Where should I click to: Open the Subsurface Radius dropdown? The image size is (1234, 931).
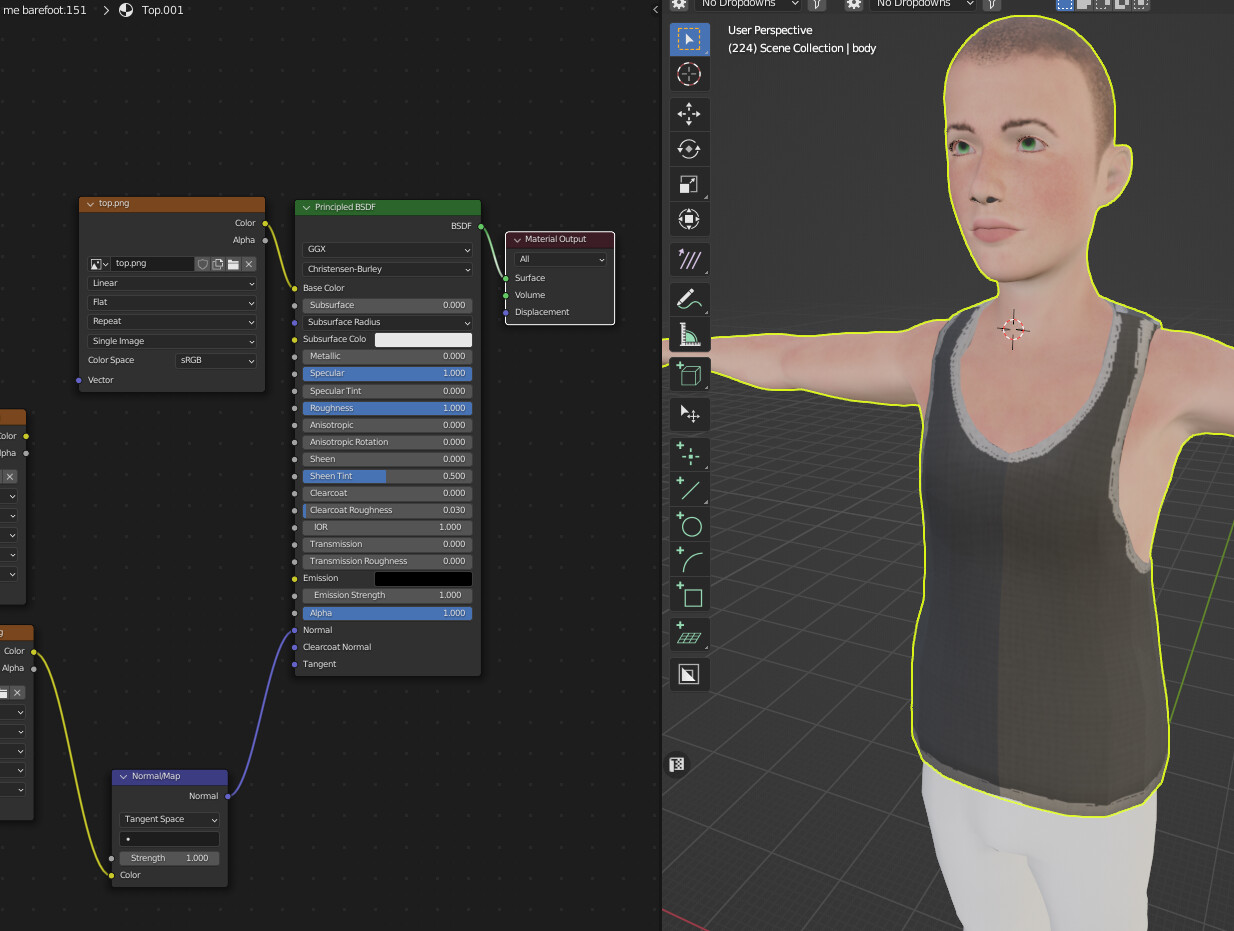[388, 322]
